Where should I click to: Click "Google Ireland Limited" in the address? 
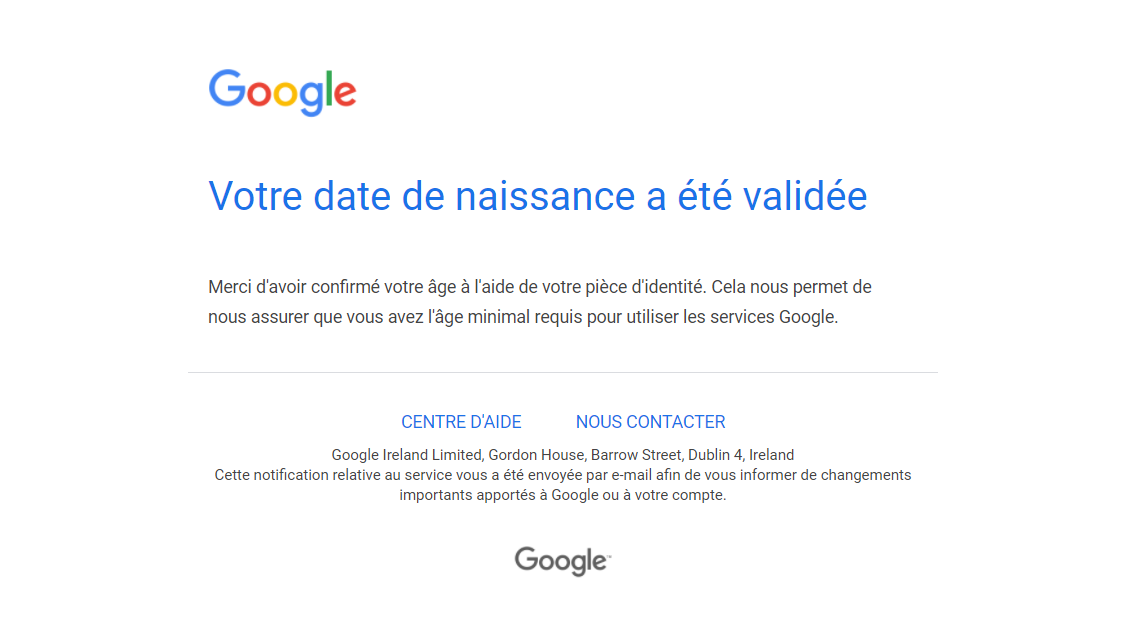click(406, 455)
